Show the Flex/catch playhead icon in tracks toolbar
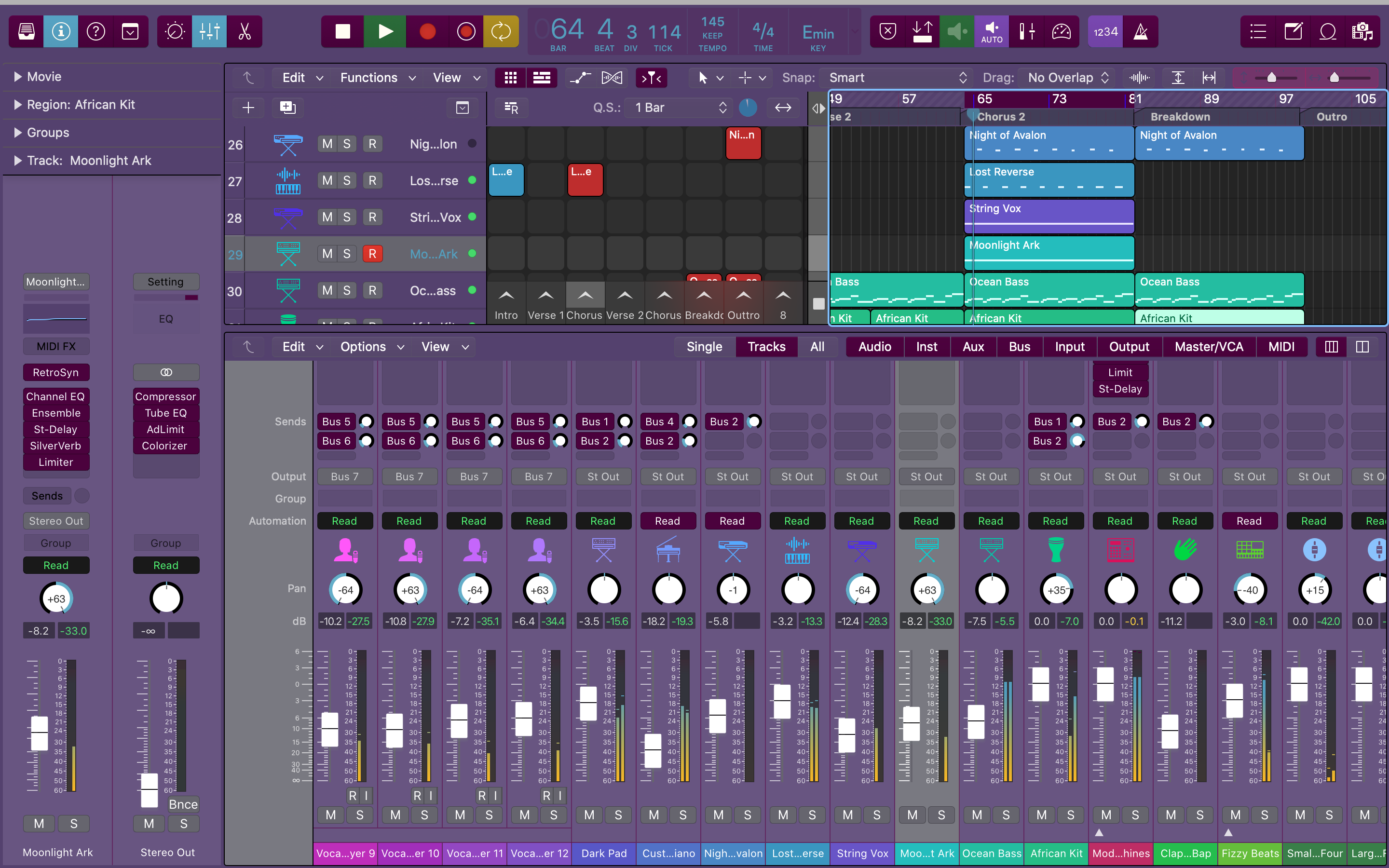The height and width of the screenshot is (868, 1389). click(x=652, y=78)
